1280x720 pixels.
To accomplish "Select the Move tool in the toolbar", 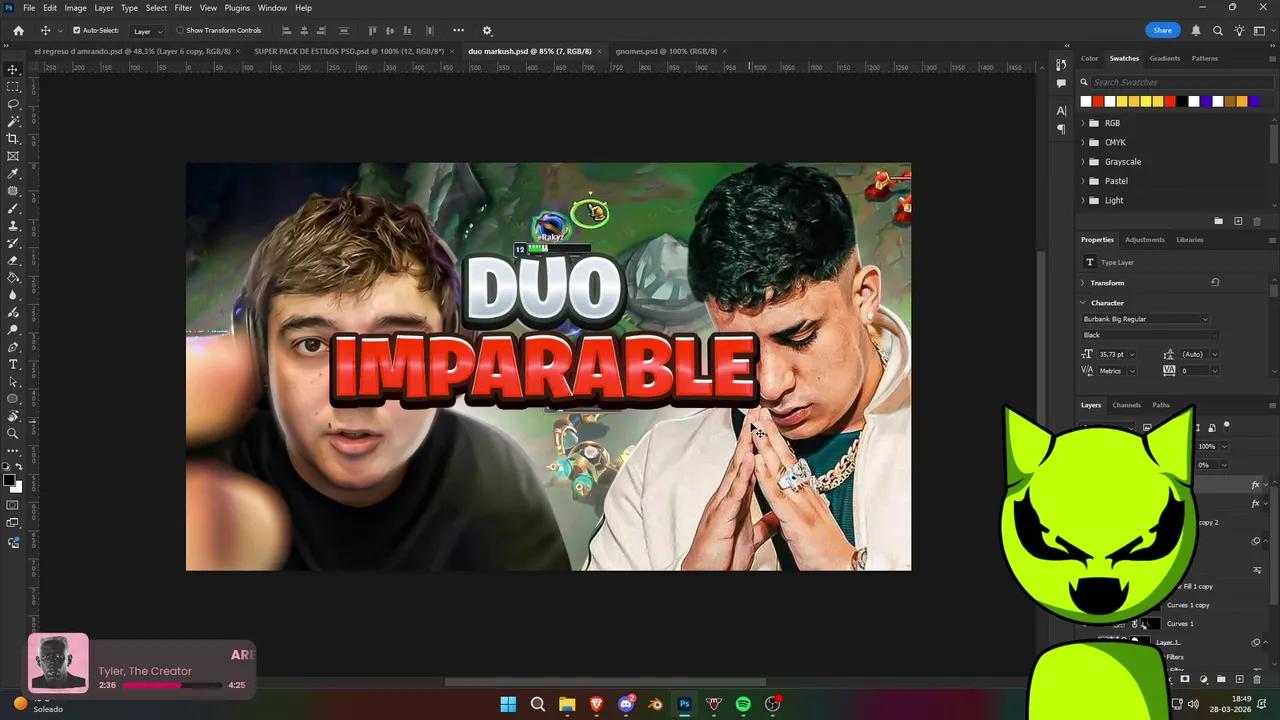I will [x=13, y=70].
